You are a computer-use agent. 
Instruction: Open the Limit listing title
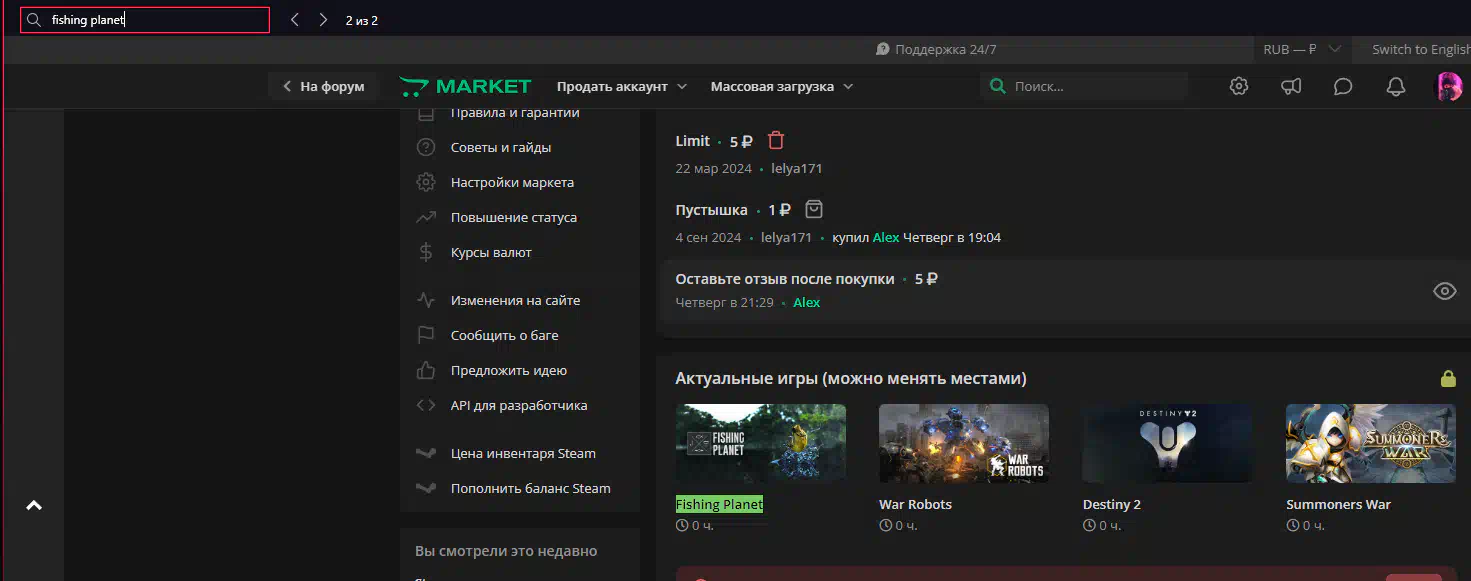click(x=692, y=141)
